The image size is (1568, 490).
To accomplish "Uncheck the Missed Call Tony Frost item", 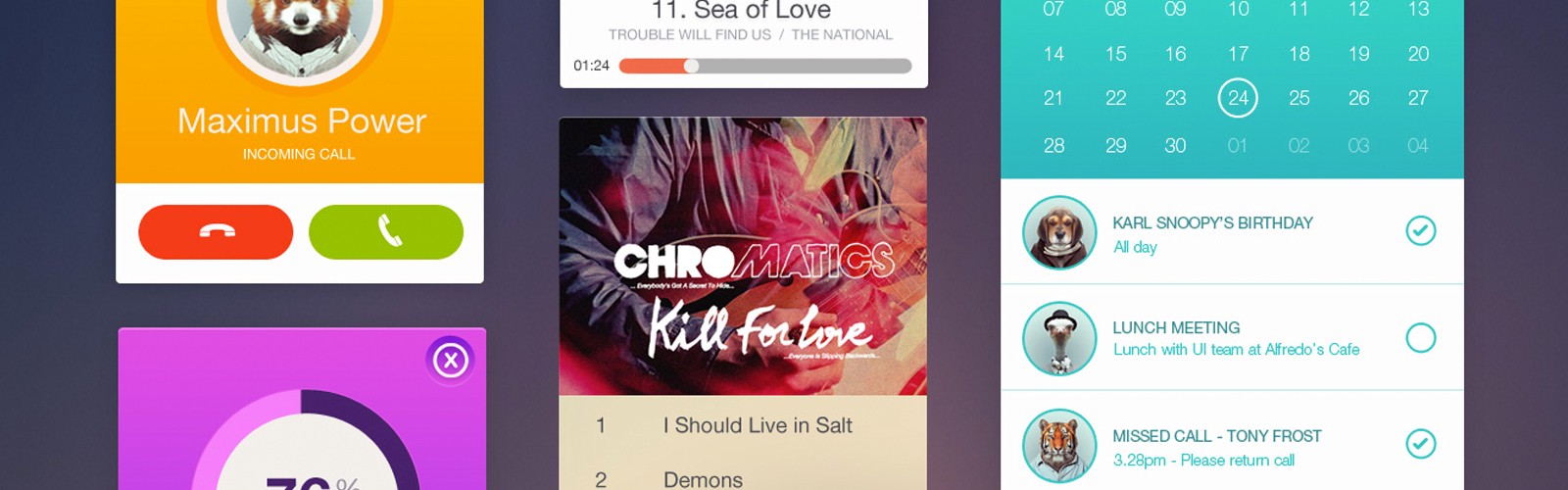I will click(1421, 444).
